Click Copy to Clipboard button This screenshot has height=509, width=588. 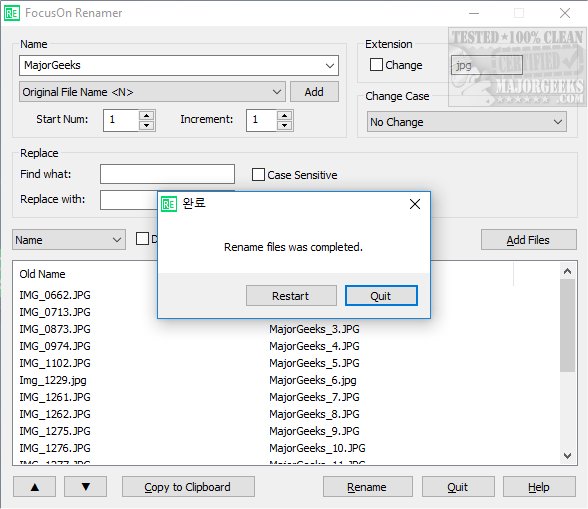[188, 487]
